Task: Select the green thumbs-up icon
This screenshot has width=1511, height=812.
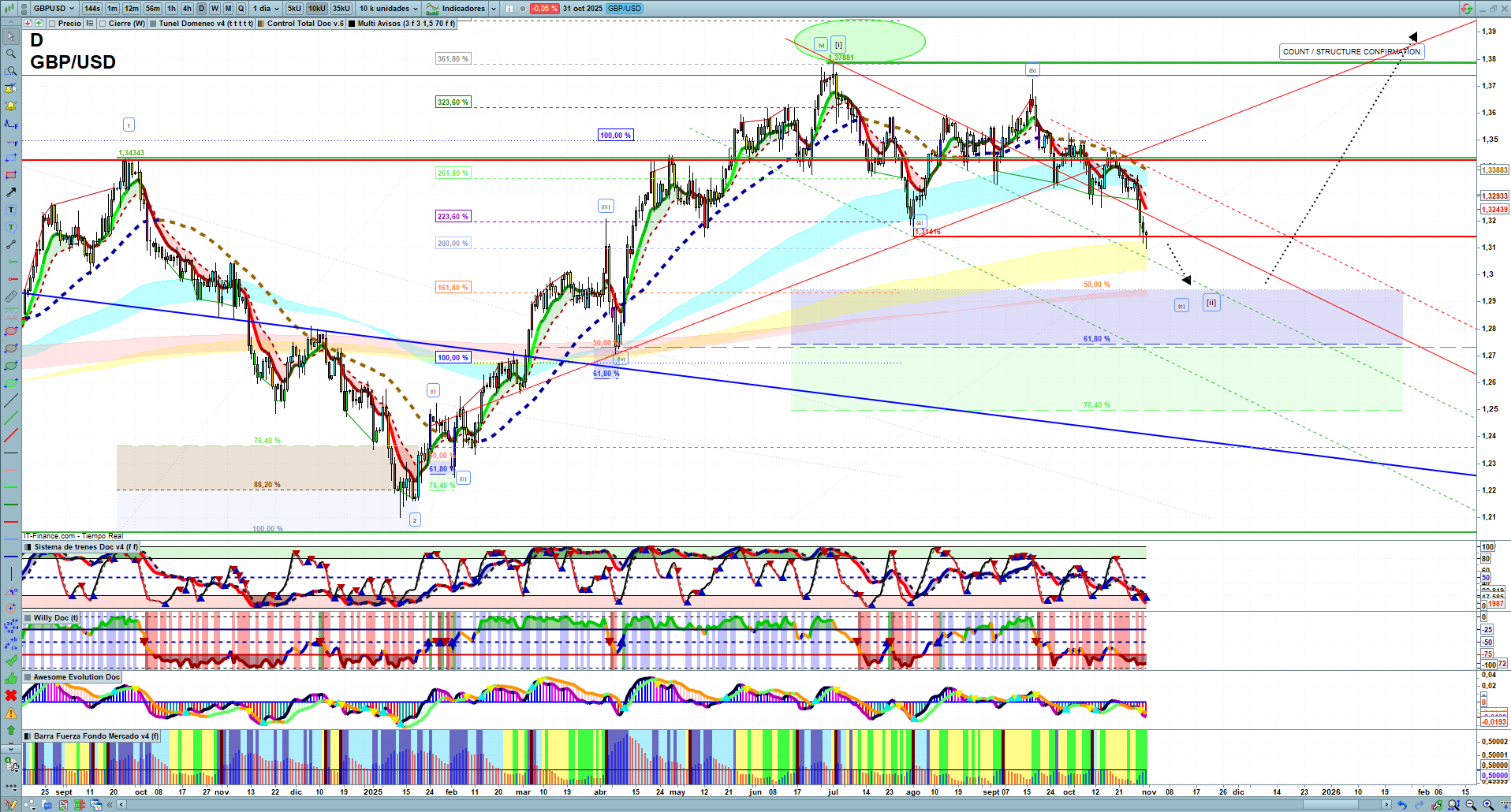Action: tap(11, 678)
